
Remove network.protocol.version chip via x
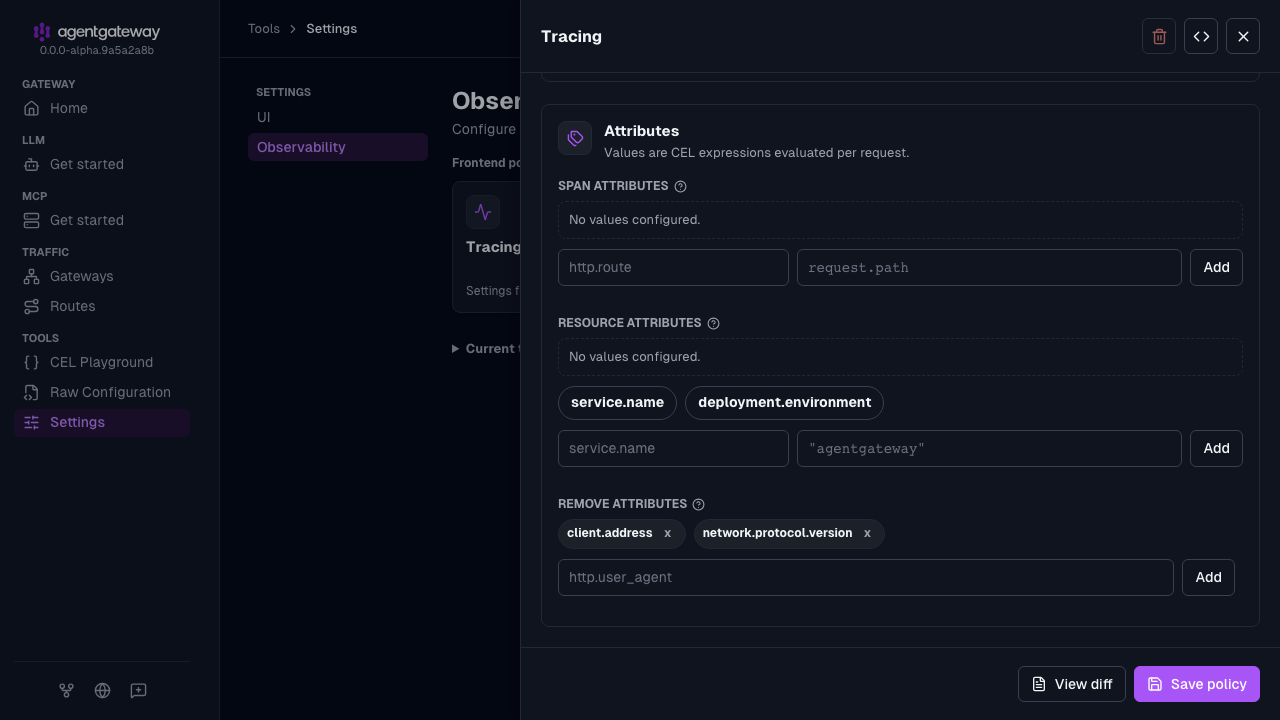[x=867, y=533]
